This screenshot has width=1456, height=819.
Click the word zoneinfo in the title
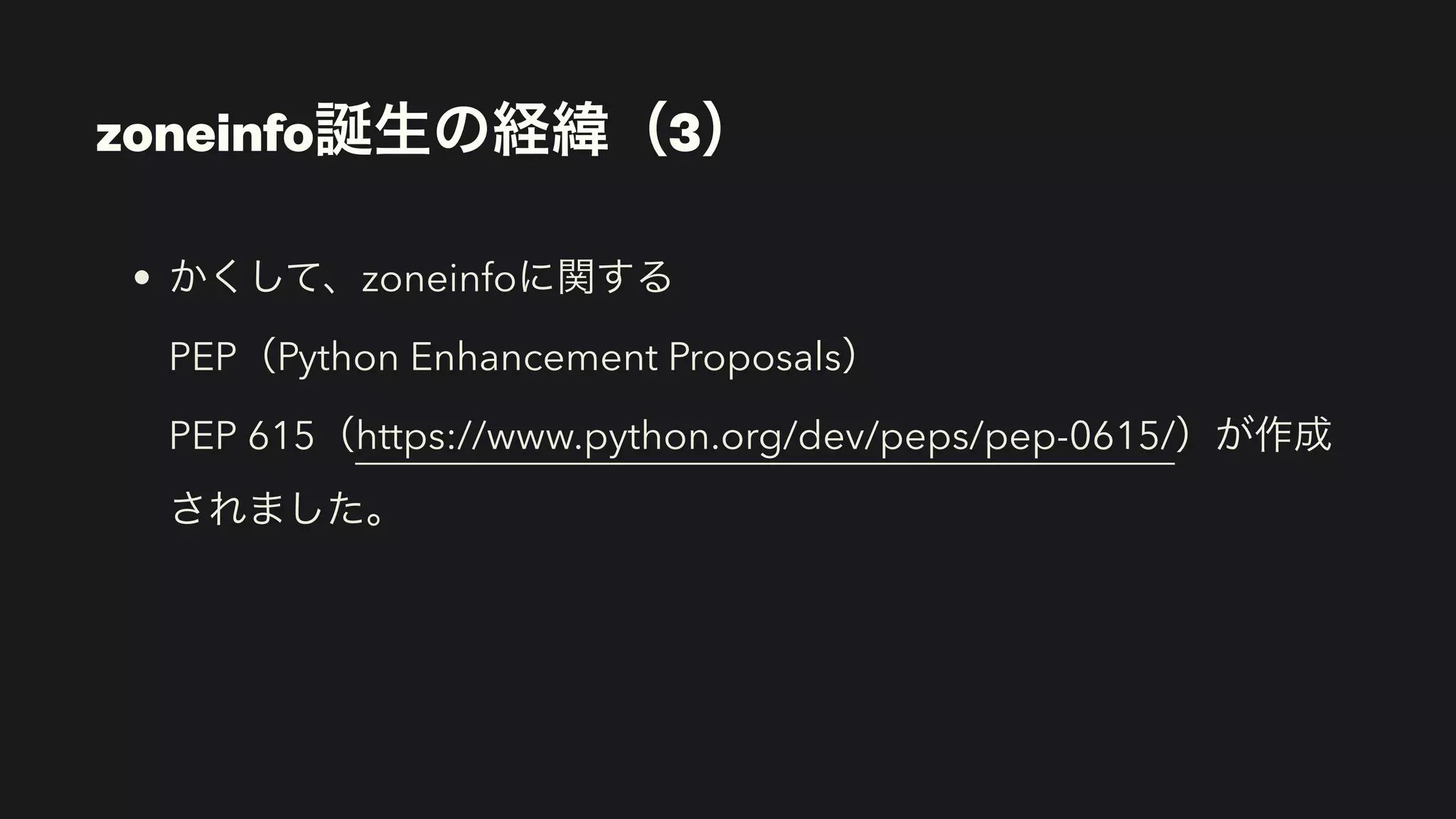tap(205, 132)
